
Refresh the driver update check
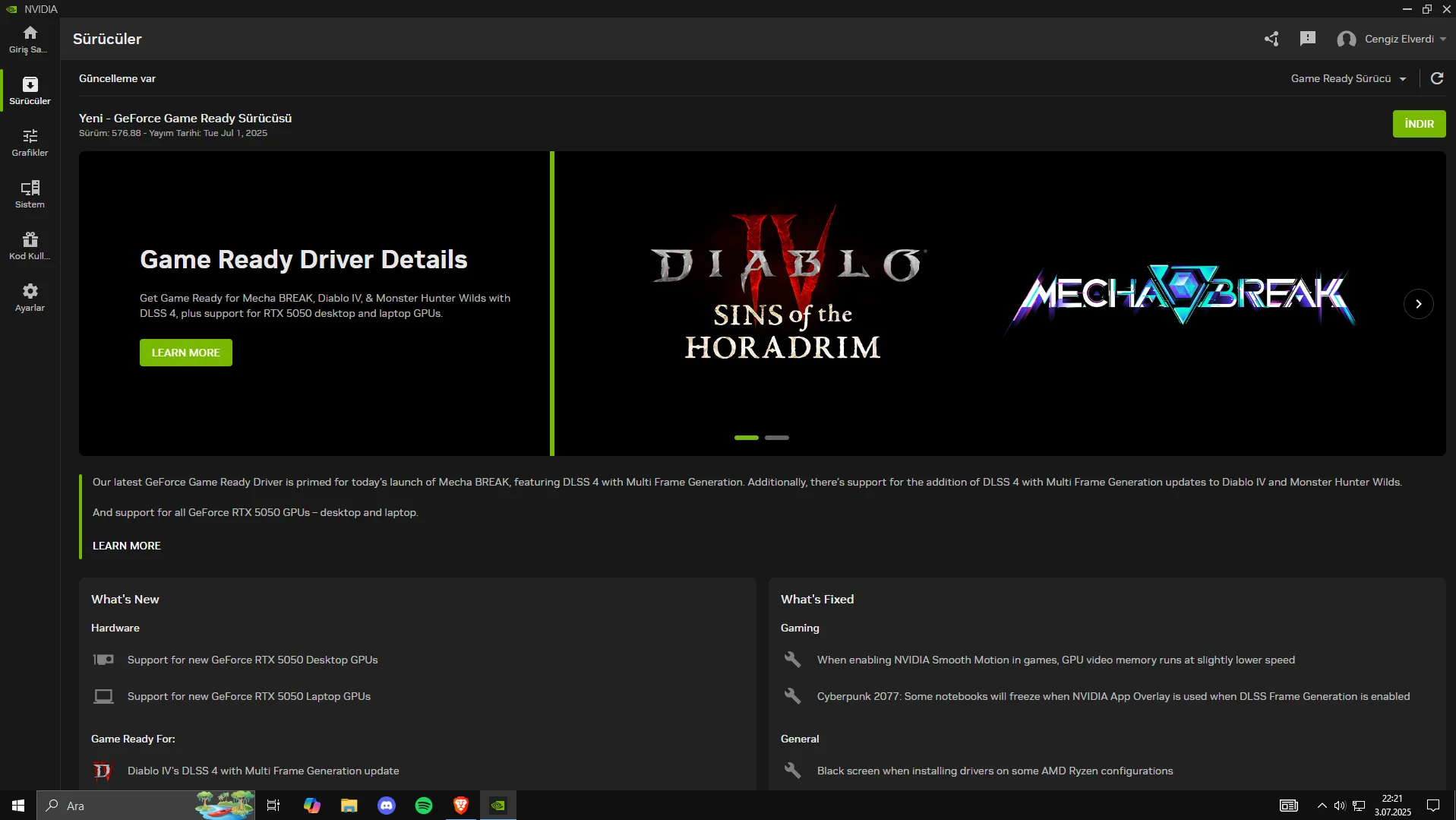tap(1437, 78)
